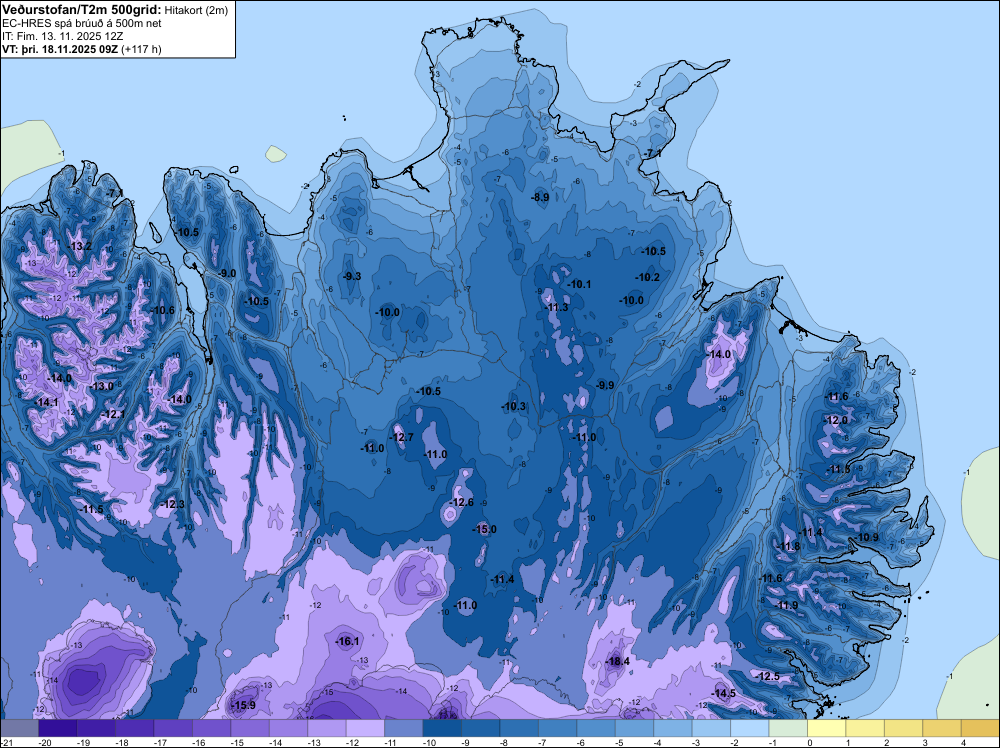Select the pale yellow legend swatch between 0 and 1
Screen dimensions: 1000x748
(827, 728)
